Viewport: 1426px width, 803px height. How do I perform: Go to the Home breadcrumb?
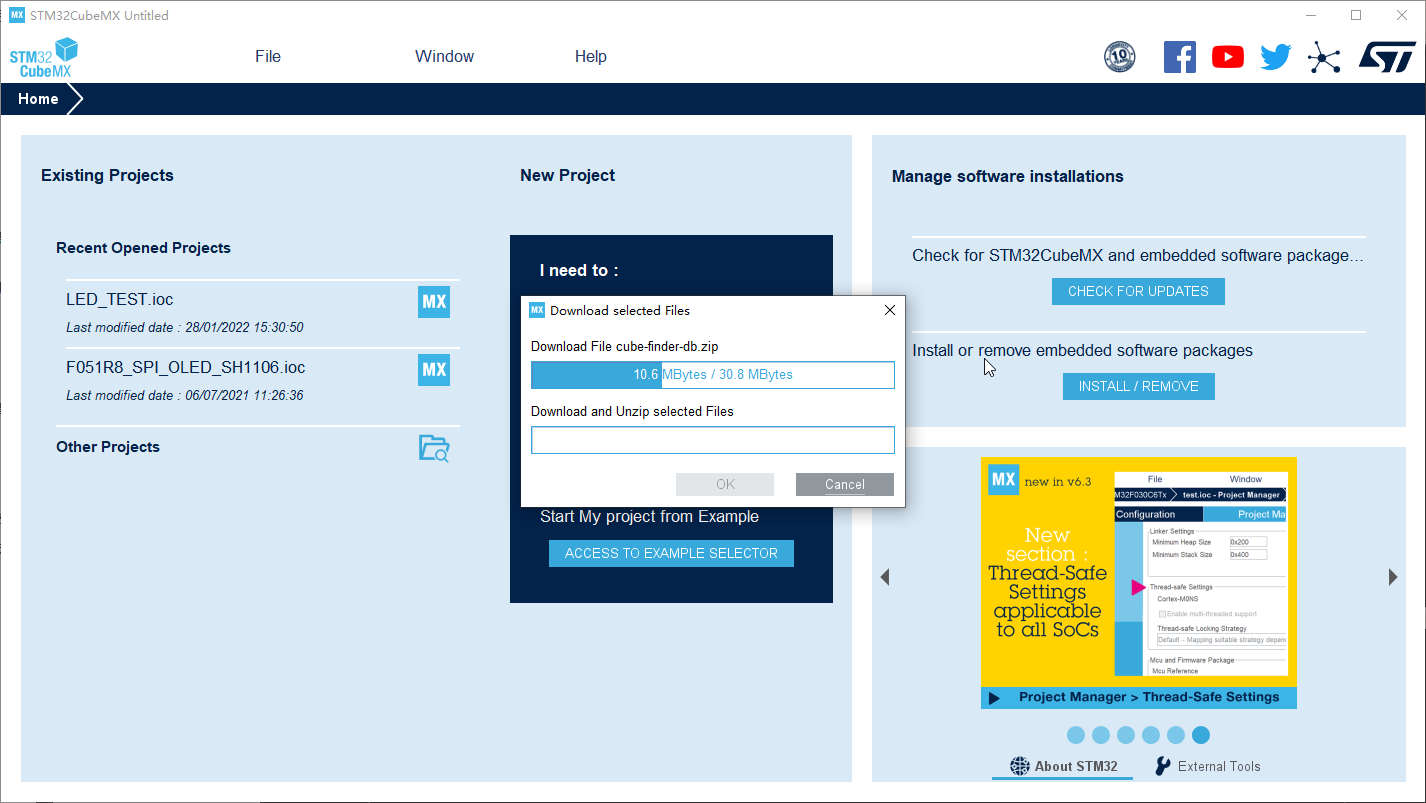[38, 99]
